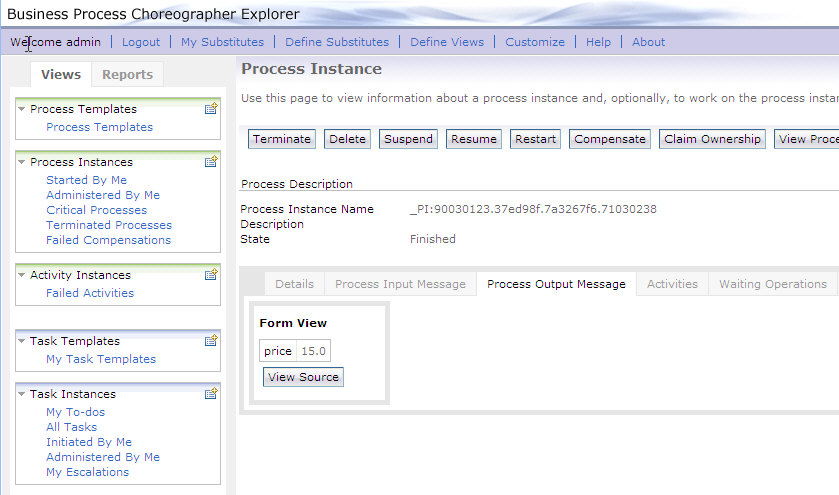
Task: Click the Terminate button
Action: (x=281, y=139)
